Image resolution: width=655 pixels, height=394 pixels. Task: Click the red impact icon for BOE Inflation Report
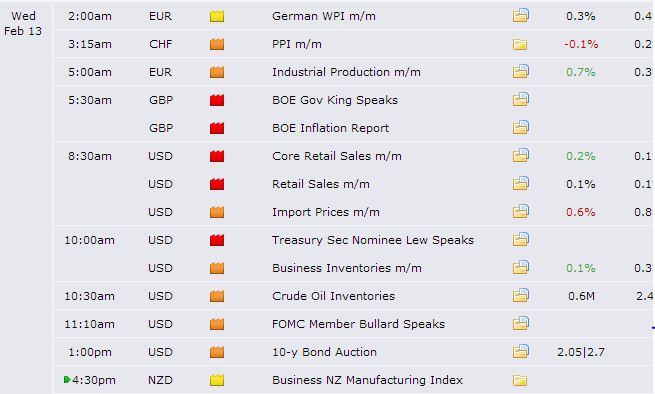[x=217, y=128]
